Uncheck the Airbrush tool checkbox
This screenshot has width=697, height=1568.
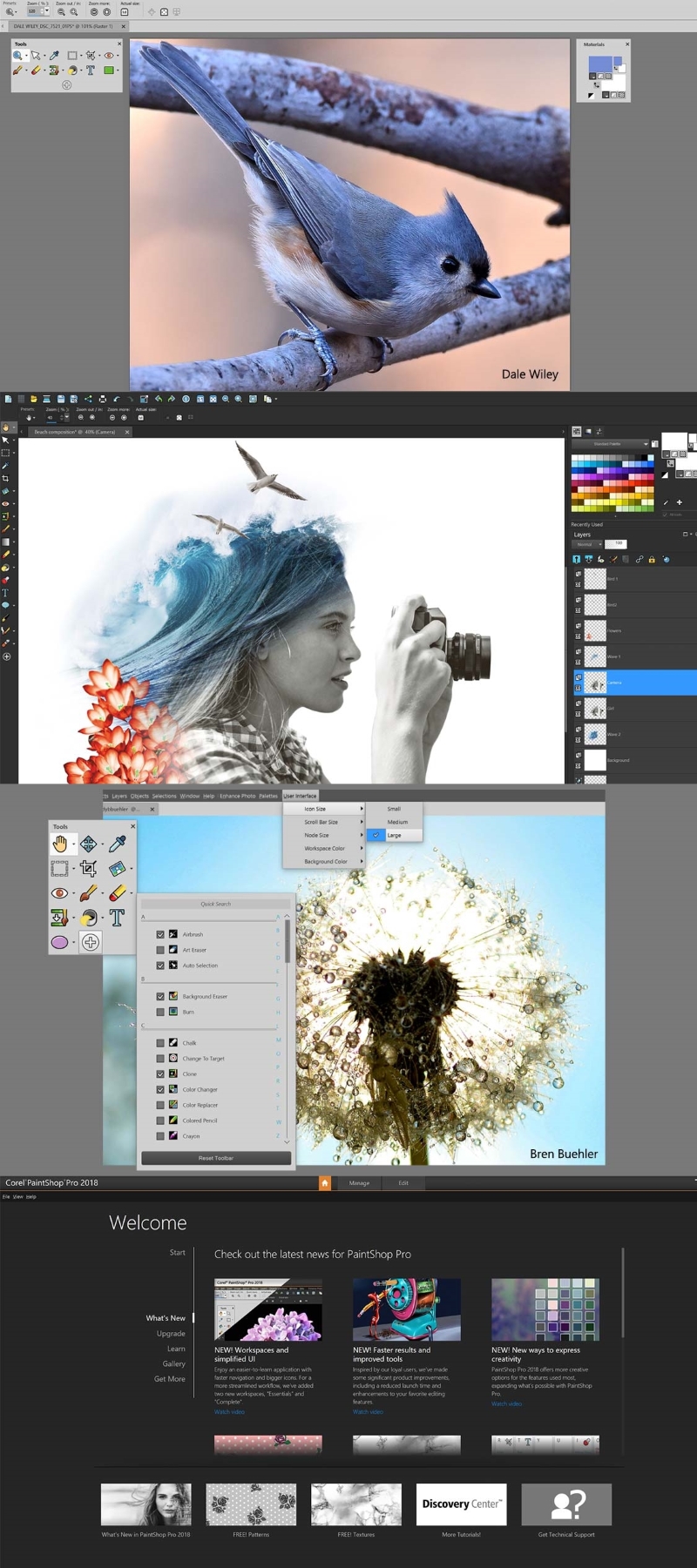(160, 934)
